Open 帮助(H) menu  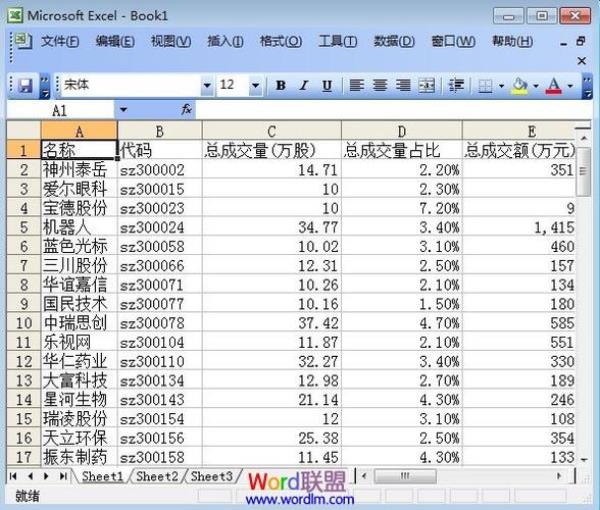[x=512, y=41]
